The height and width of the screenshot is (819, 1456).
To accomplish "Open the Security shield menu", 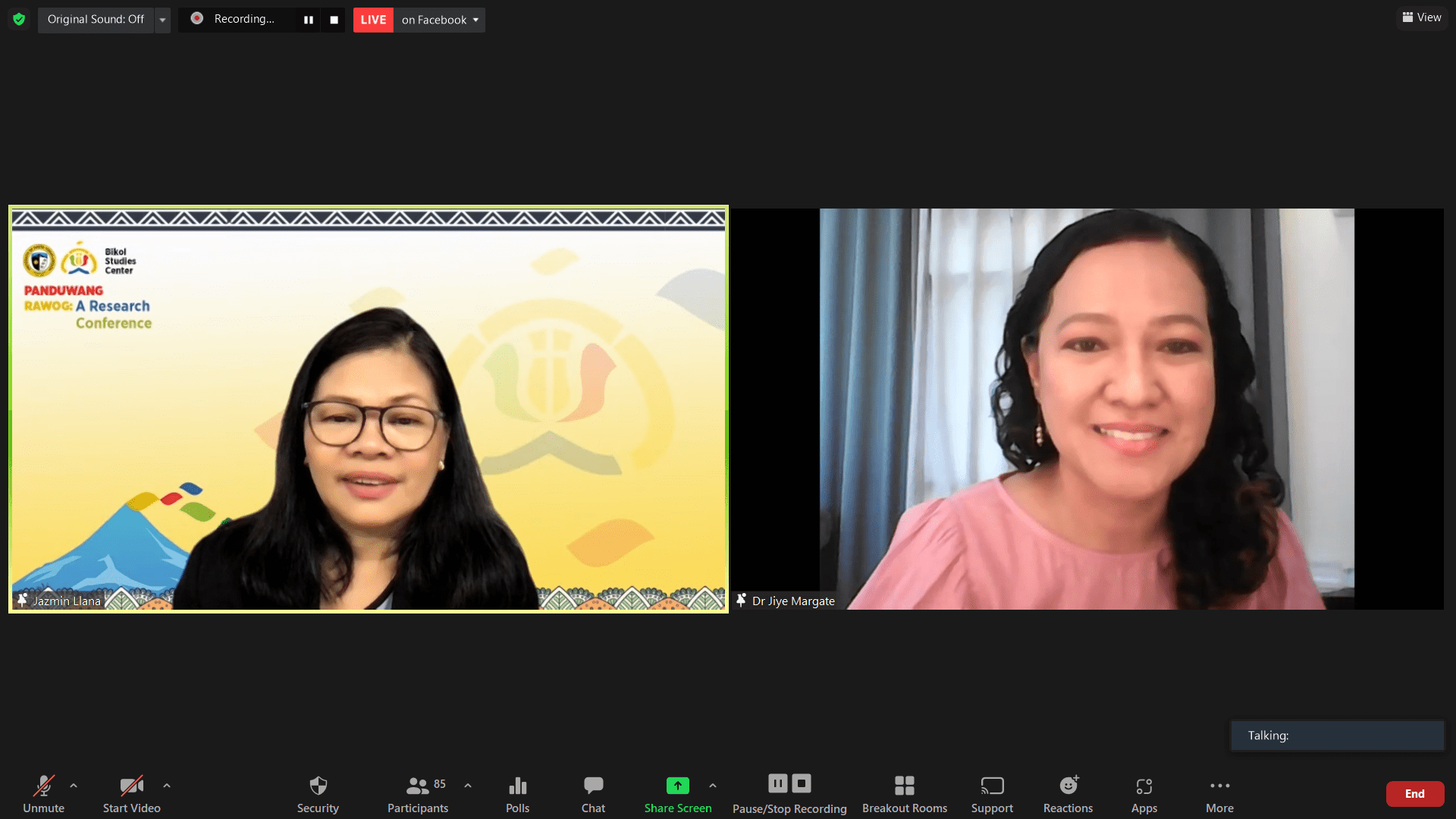I will tap(318, 793).
